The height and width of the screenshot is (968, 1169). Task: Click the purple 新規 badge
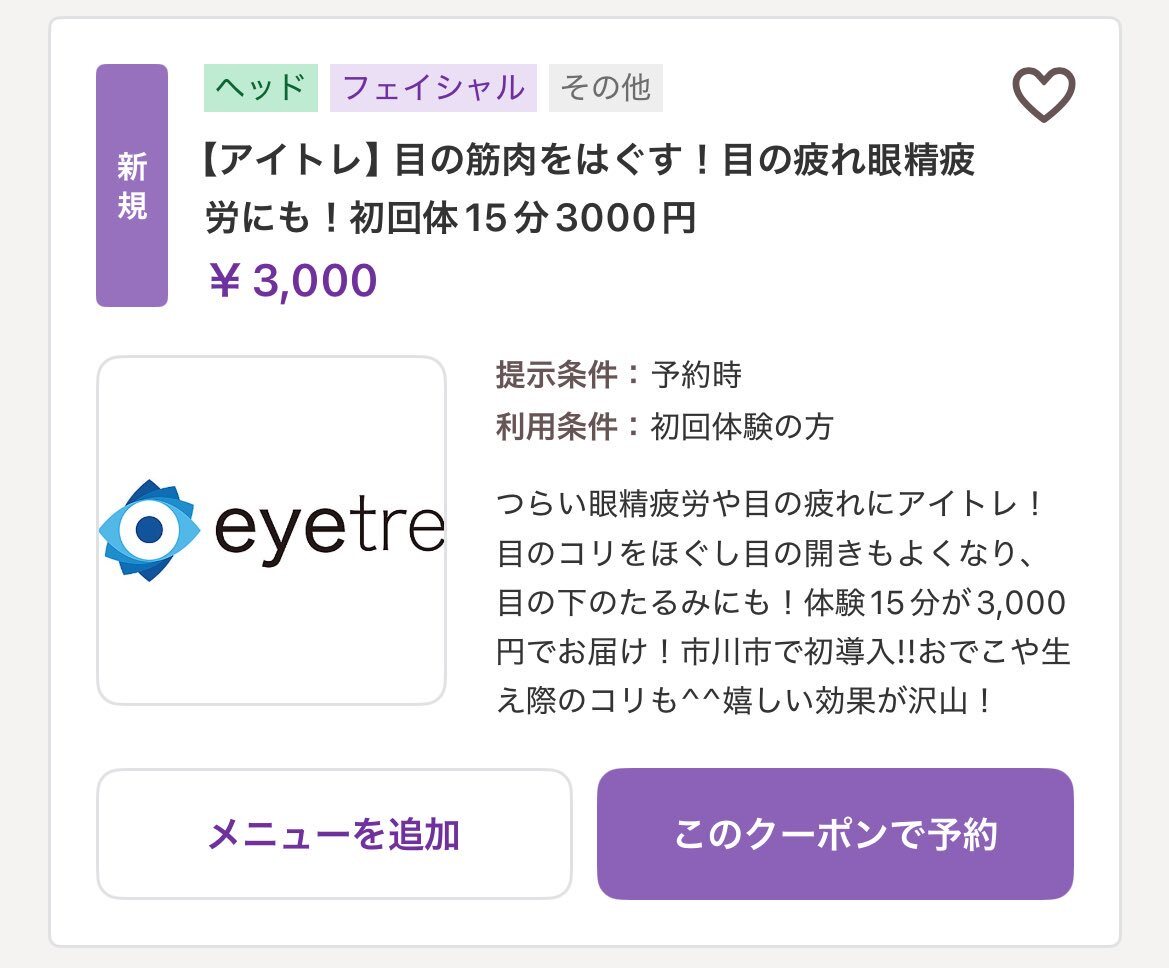(132, 186)
